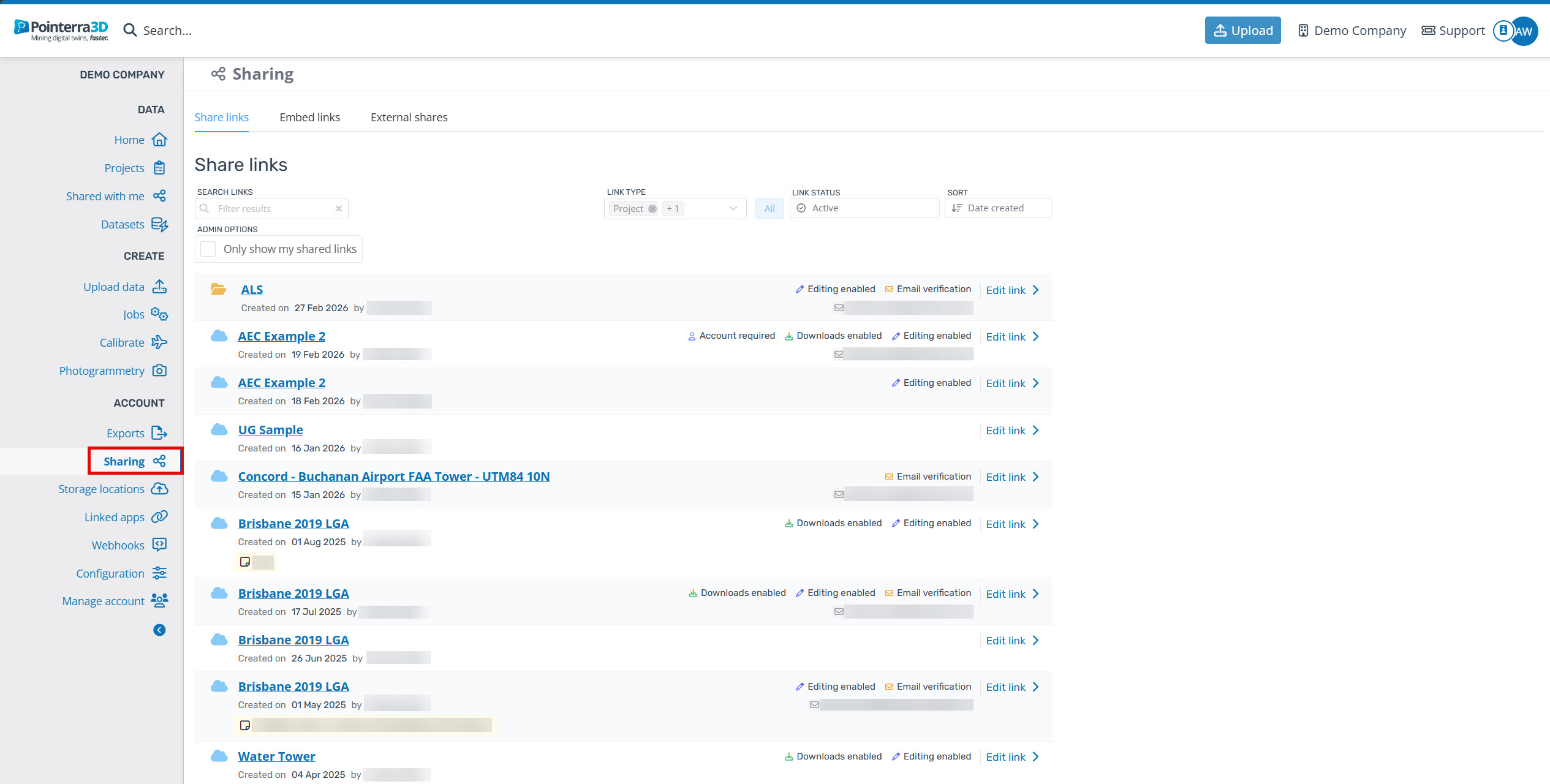Image resolution: width=1550 pixels, height=784 pixels.
Task: Open Jobs gears icon
Action: click(x=159, y=314)
